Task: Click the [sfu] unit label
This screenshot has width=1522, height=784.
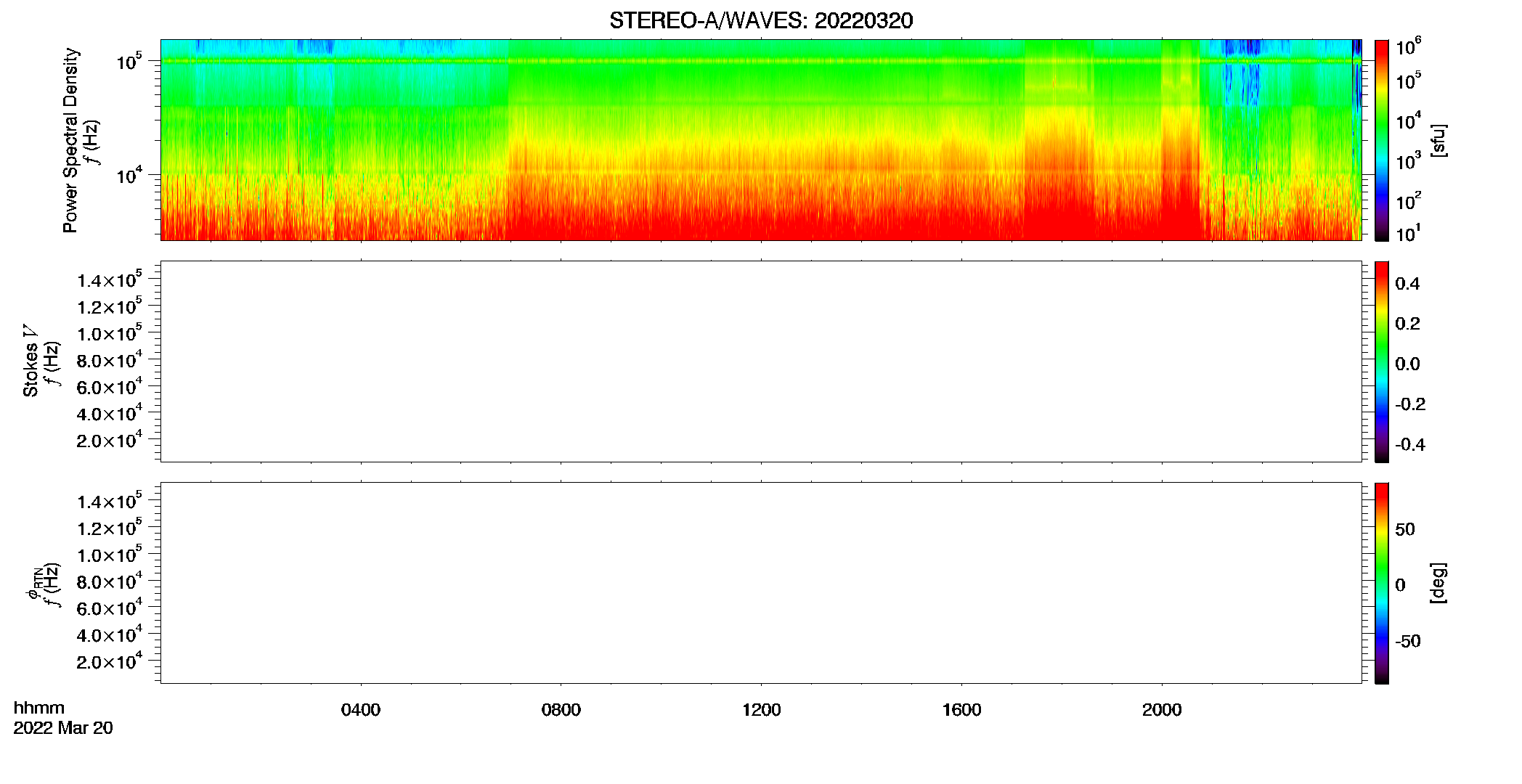Action: point(1438,140)
